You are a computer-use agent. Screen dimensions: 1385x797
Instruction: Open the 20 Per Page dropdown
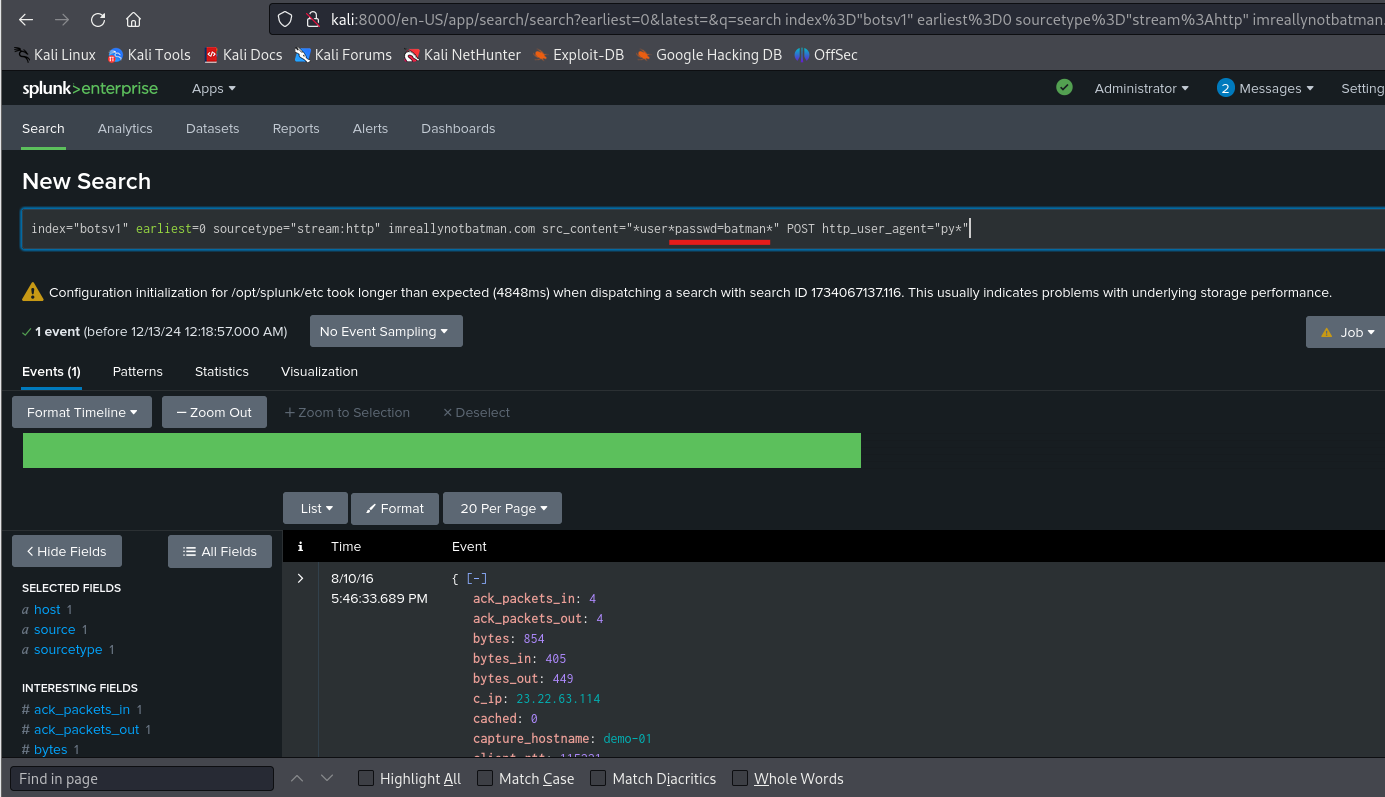click(x=502, y=508)
